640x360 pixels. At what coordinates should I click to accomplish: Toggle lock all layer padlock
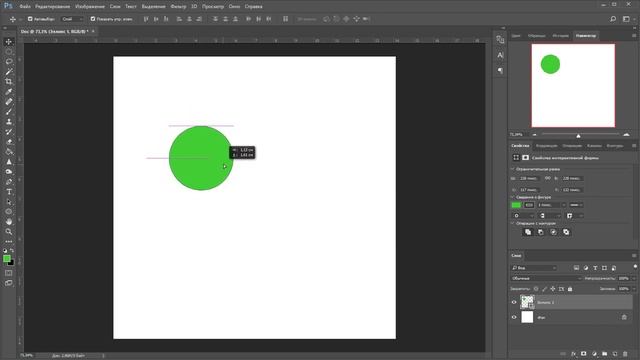tap(570, 289)
